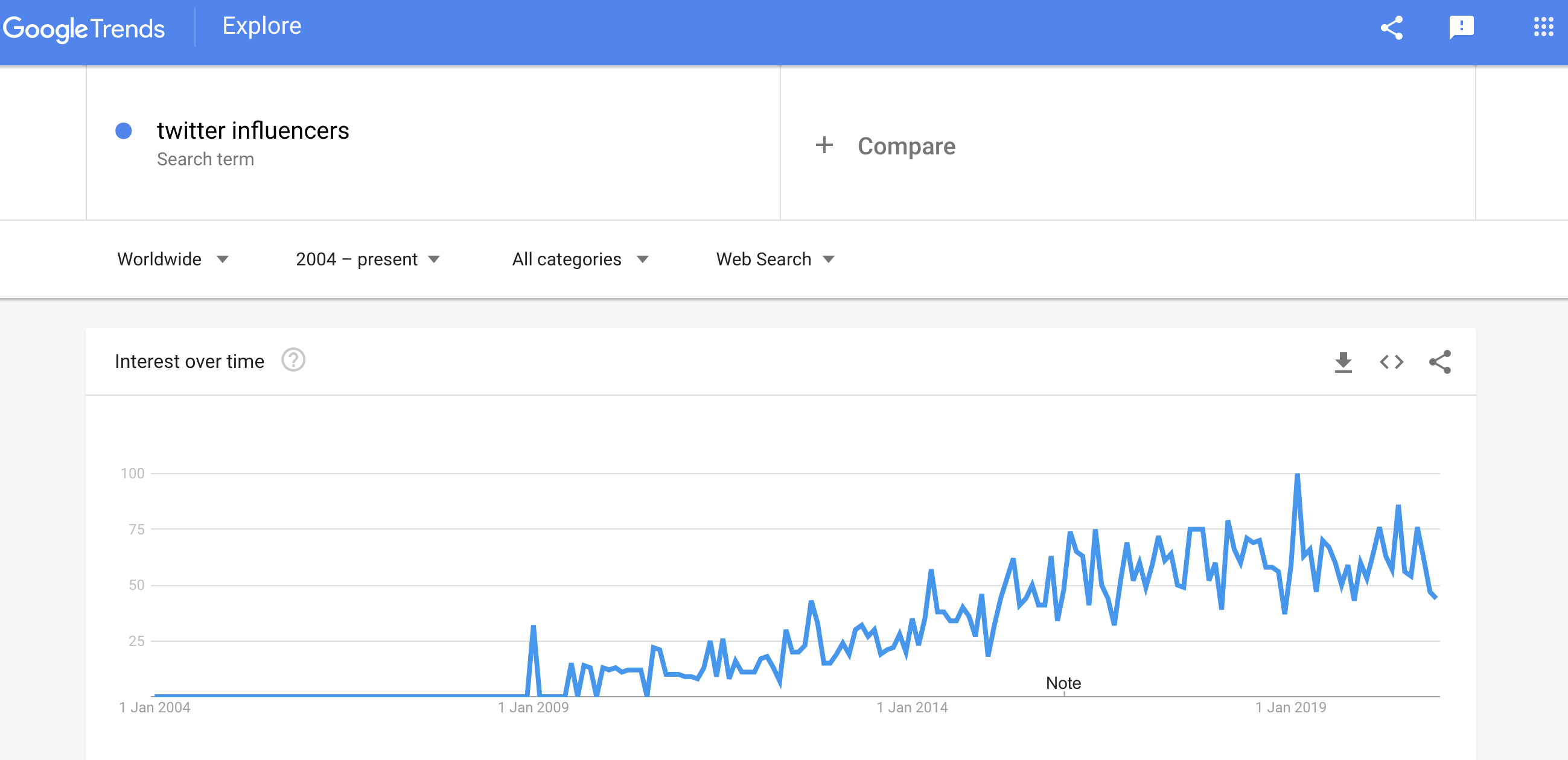The image size is (1568, 760).
Task: Click the blue color dot beside twitter influencers
Action: 124,131
